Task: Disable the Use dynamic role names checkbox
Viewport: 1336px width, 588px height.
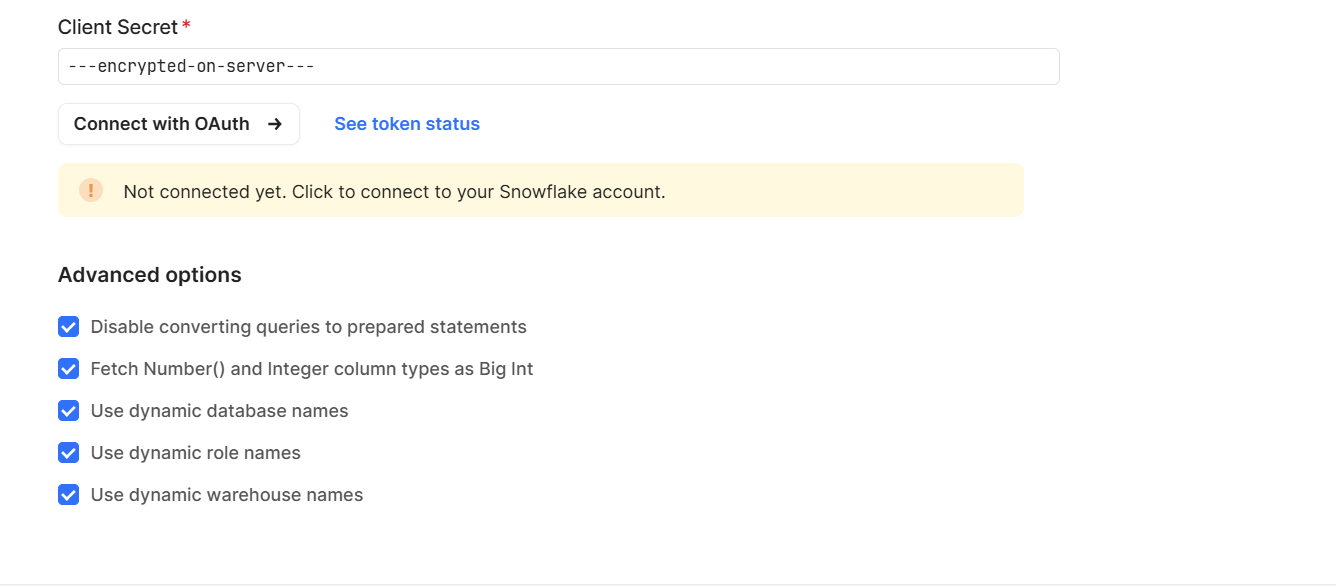Action: 68,453
